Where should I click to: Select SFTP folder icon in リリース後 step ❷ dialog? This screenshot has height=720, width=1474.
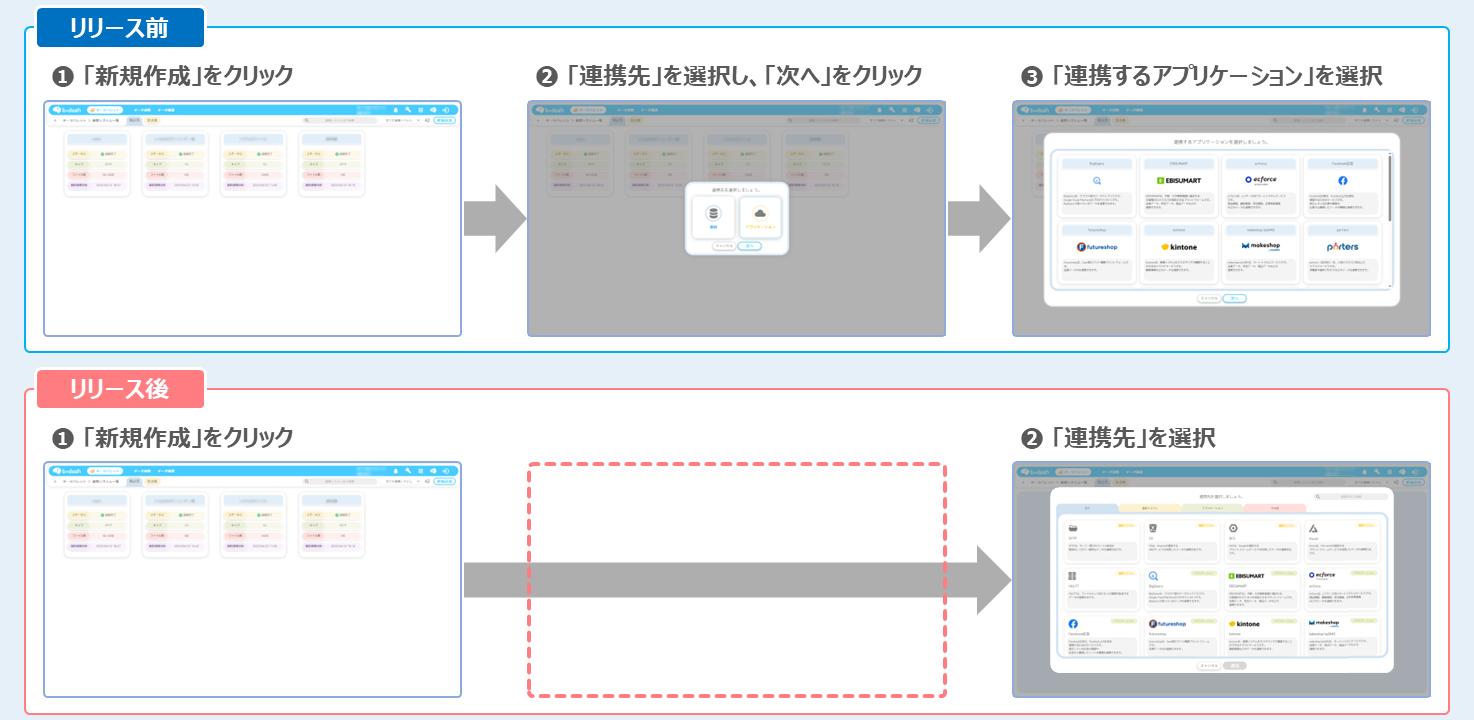pyautogui.click(x=1073, y=528)
